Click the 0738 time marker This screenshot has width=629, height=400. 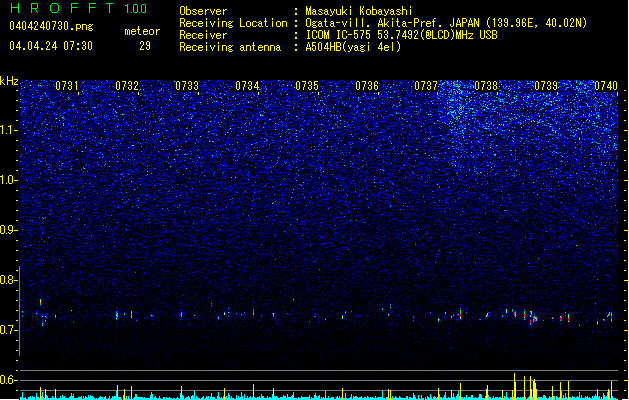[x=486, y=86]
